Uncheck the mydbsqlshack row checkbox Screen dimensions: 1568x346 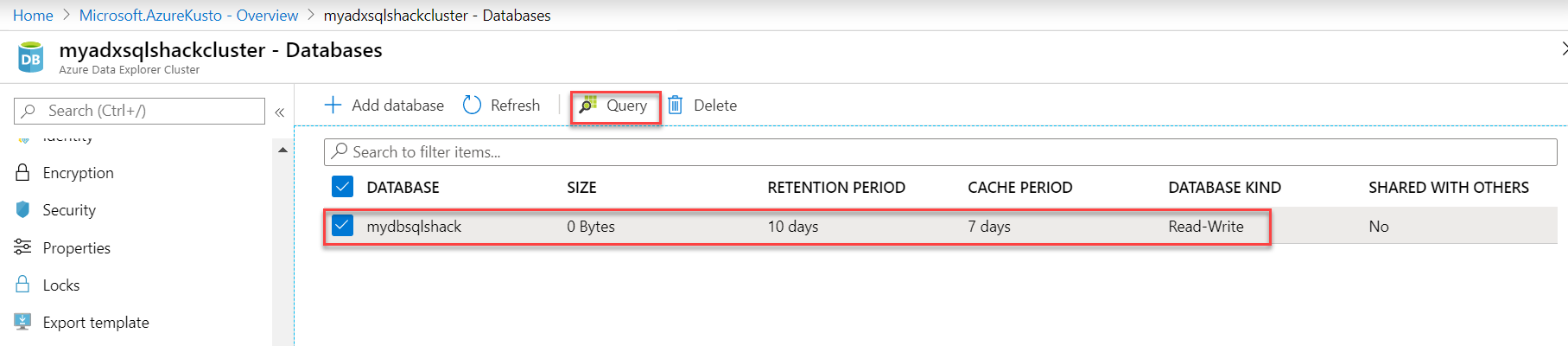point(342,226)
